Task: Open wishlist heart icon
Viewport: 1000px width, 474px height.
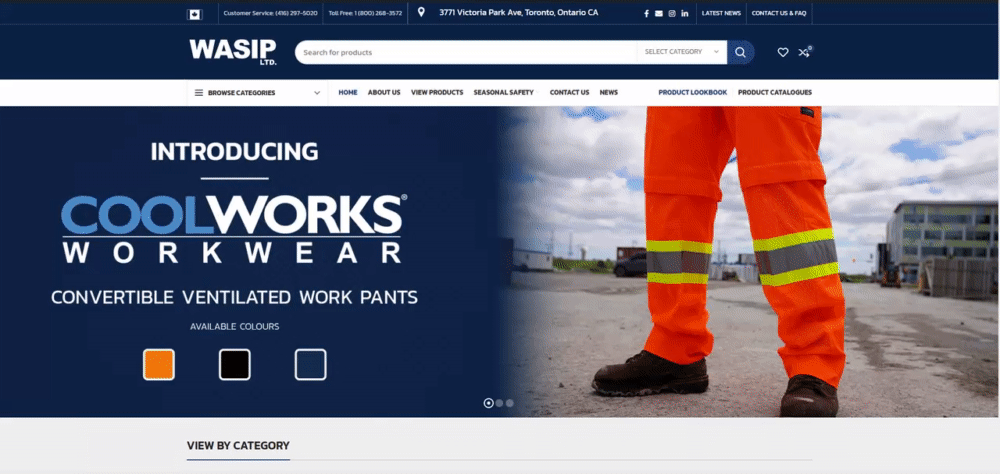Action: 783,52
